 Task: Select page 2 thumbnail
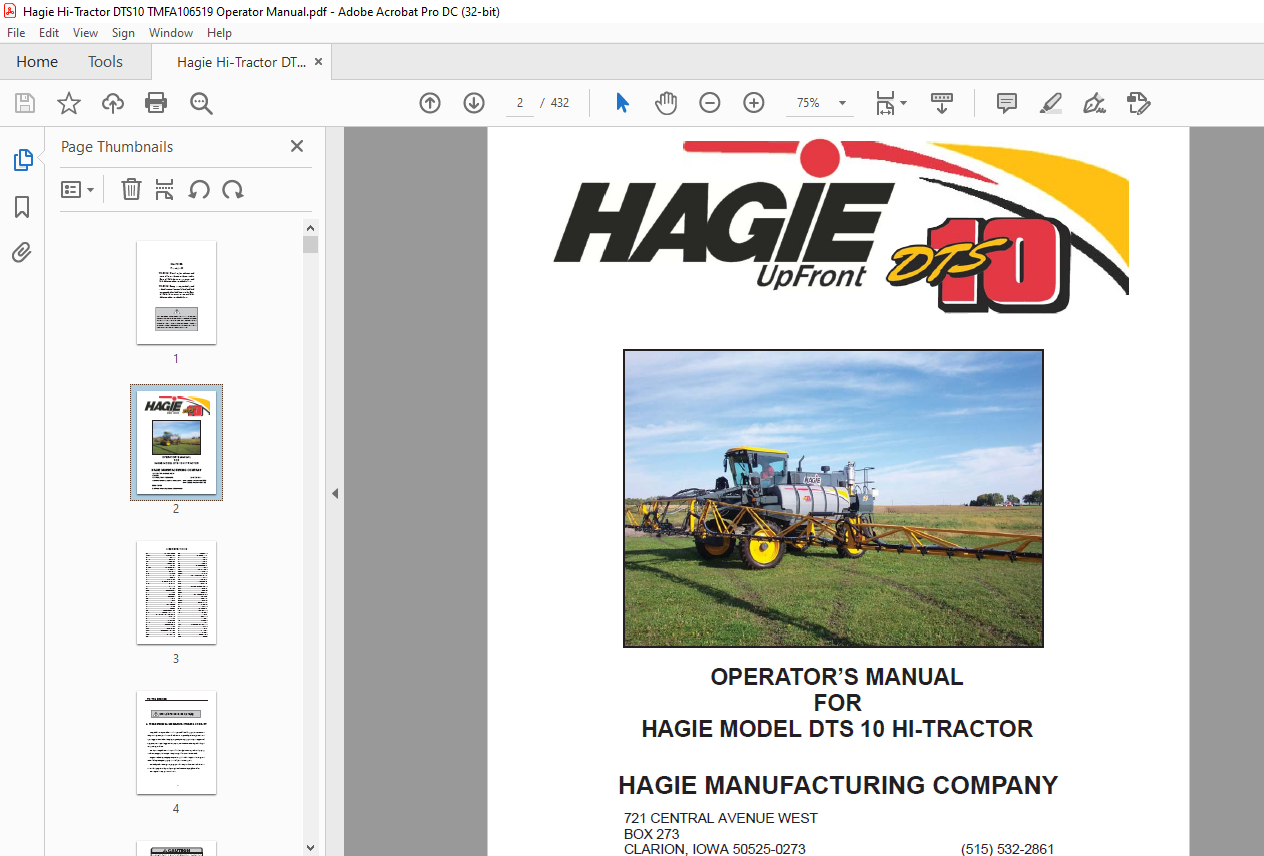pos(176,442)
